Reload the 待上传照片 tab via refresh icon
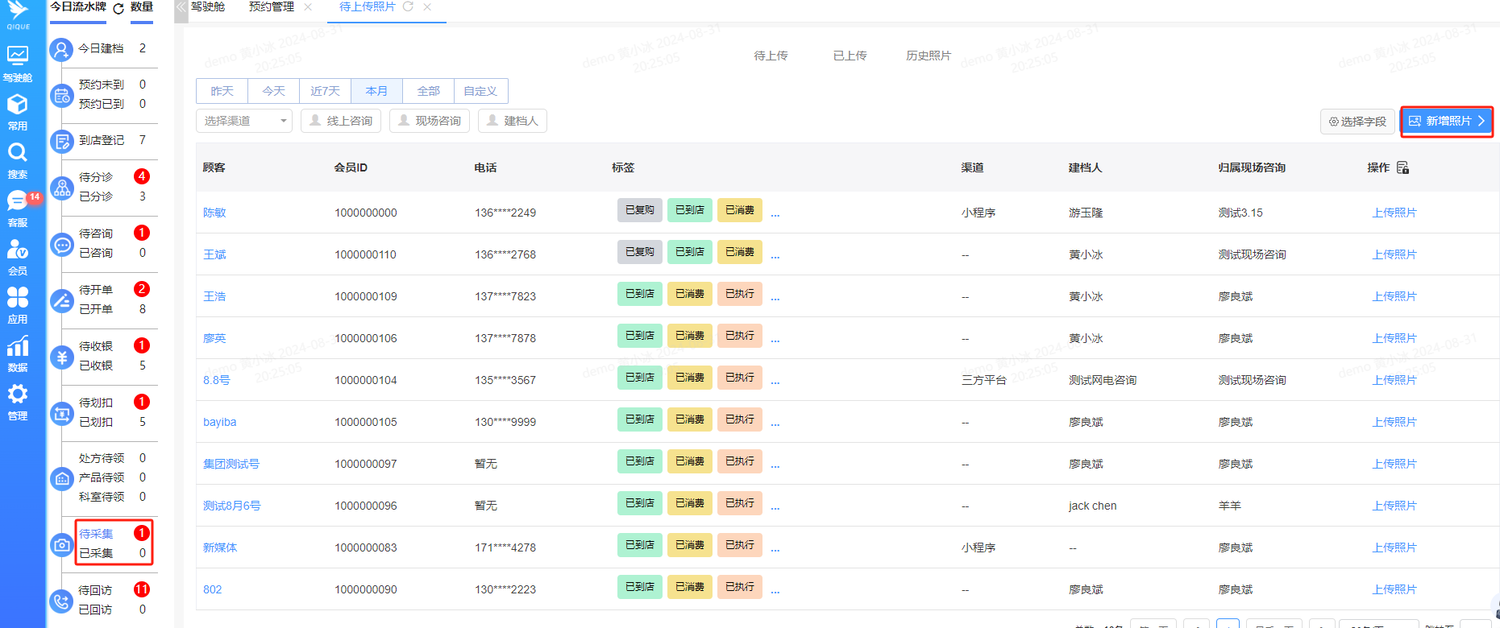The height and width of the screenshot is (628, 1500). pyautogui.click(x=408, y=7)
